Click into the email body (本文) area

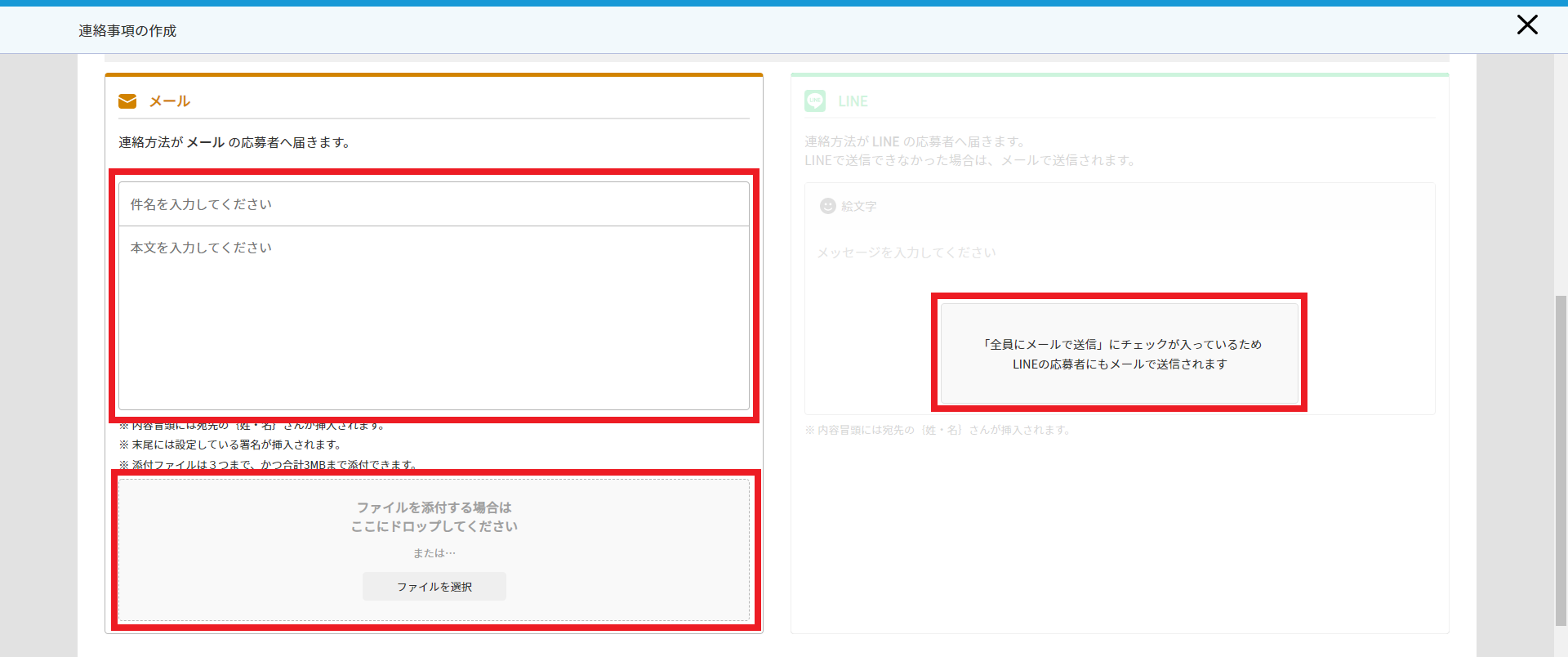pyautogui.click(x=433, y=319)
